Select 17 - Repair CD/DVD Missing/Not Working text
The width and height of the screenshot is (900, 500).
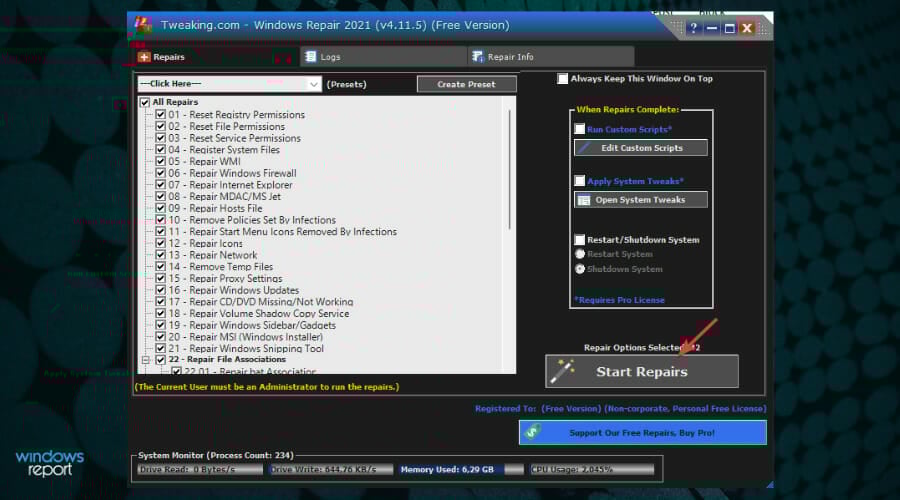(261, 302)
